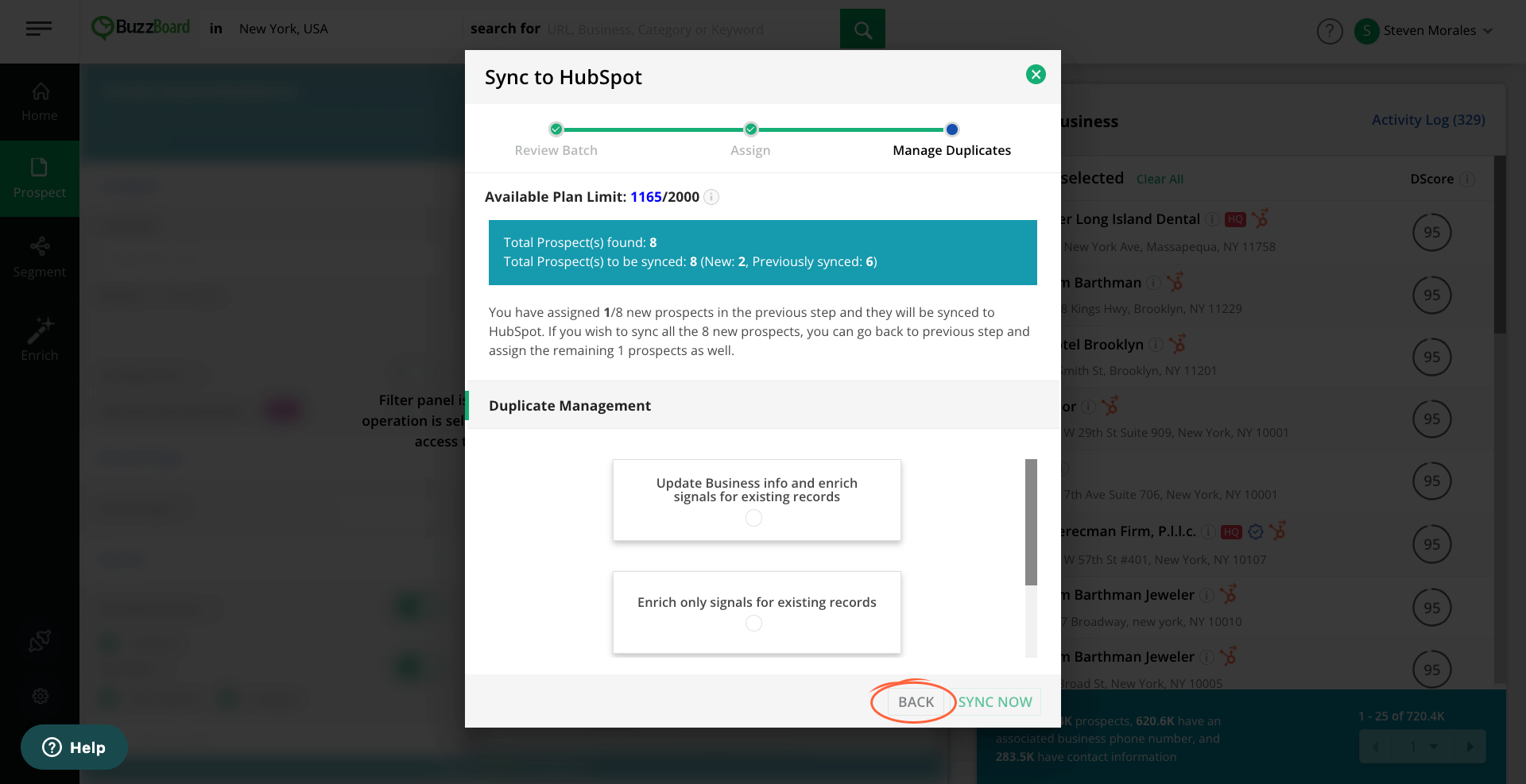Click the 95 DScore circle for Long Island Dental
Screen dimensions: 1526x784
click(x=1431, y=232)
